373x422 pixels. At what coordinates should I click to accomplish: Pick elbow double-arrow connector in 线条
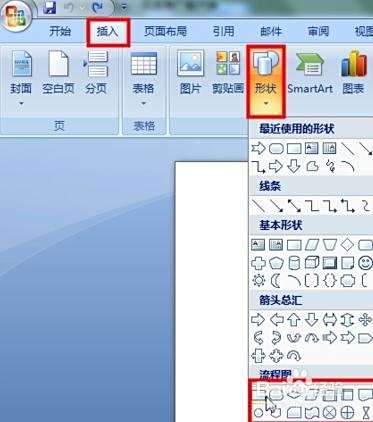(348, 206)
